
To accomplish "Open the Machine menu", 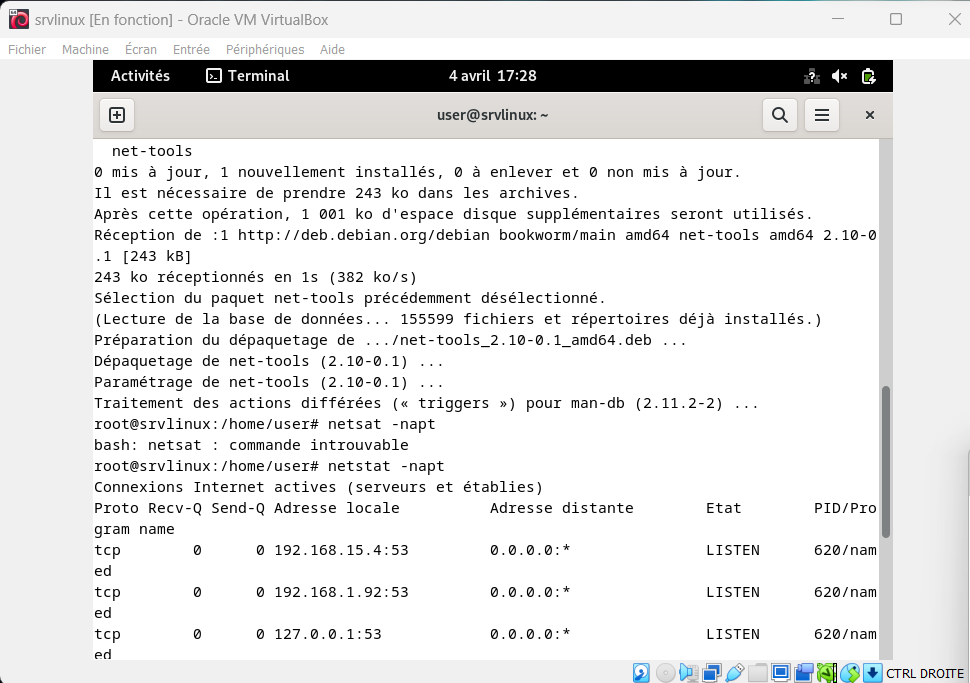I will (x=85, y=49).
